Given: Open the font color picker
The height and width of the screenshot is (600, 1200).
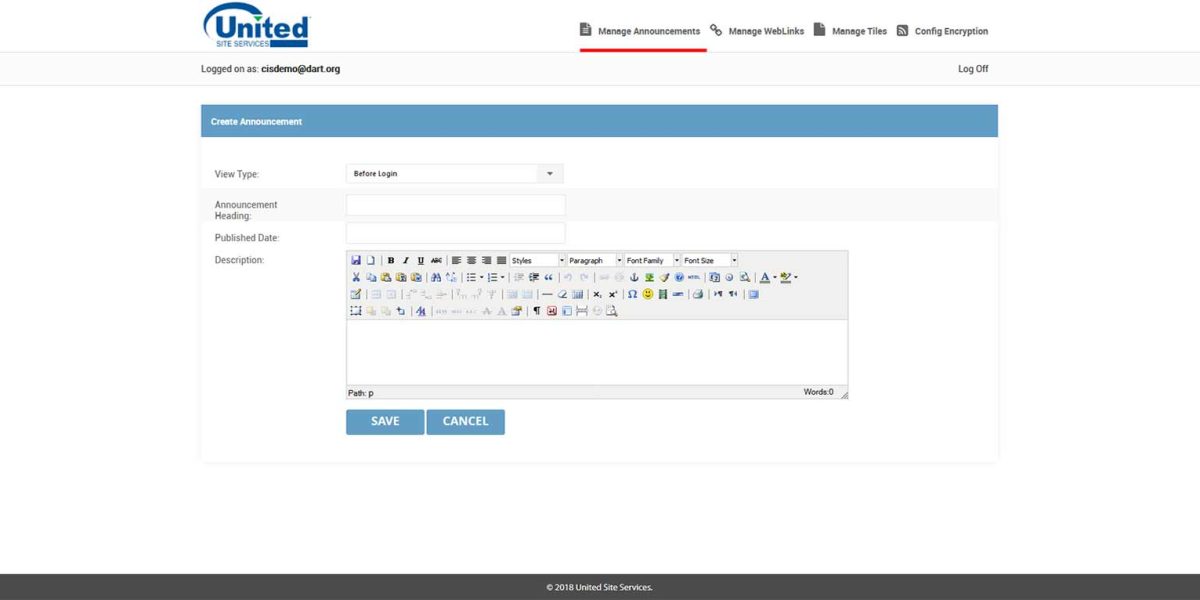Looking at the screenshot, I should 764,277.
